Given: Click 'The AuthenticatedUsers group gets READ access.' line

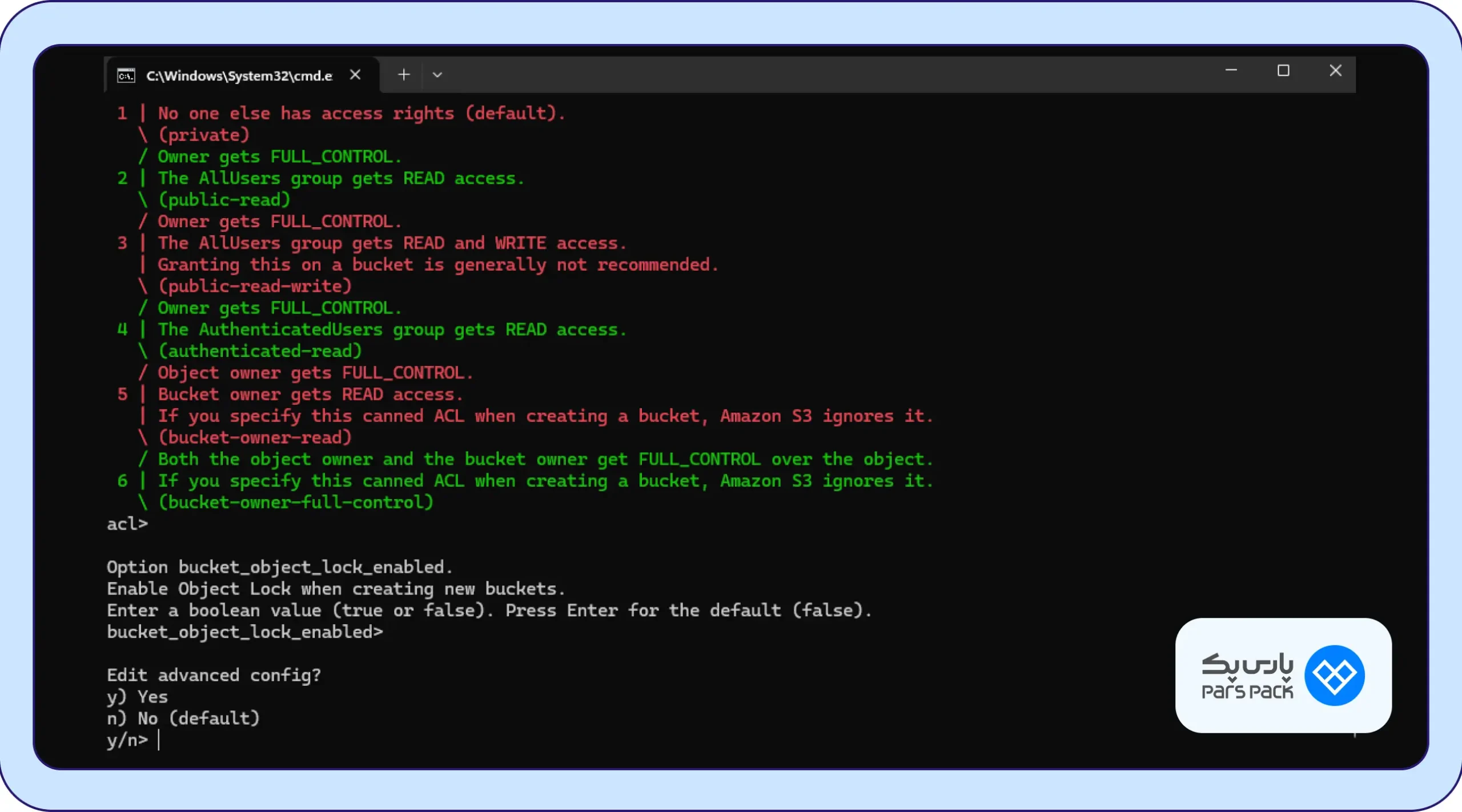Looking at the screenshot, I should 392,329.
